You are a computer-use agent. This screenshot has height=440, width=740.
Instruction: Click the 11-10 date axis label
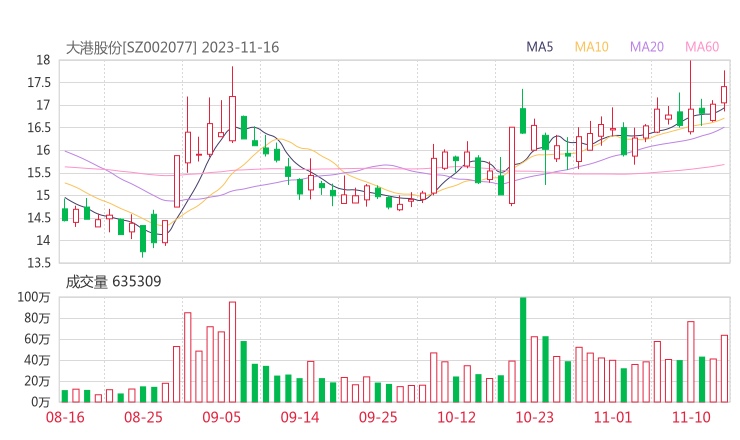[x=691, y=417]
